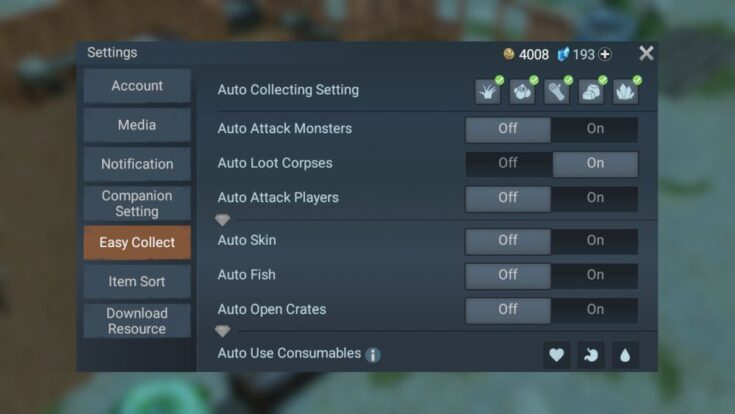Viewport: 735px width, 414px height.
Task: Select the water drop thirst consumable icon
Action: [625, 355]
